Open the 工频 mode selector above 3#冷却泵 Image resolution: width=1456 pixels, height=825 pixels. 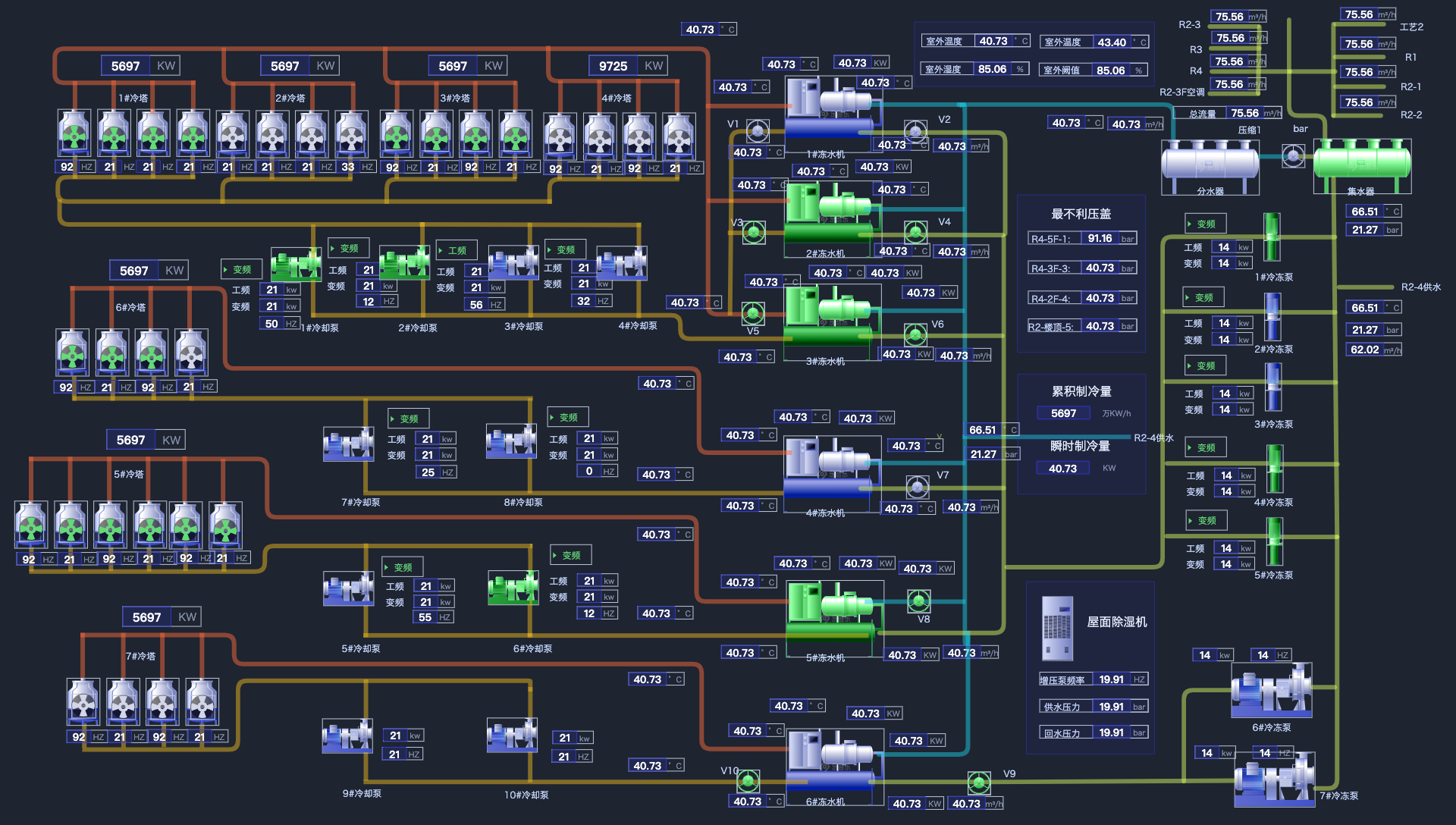coord(457,250)
